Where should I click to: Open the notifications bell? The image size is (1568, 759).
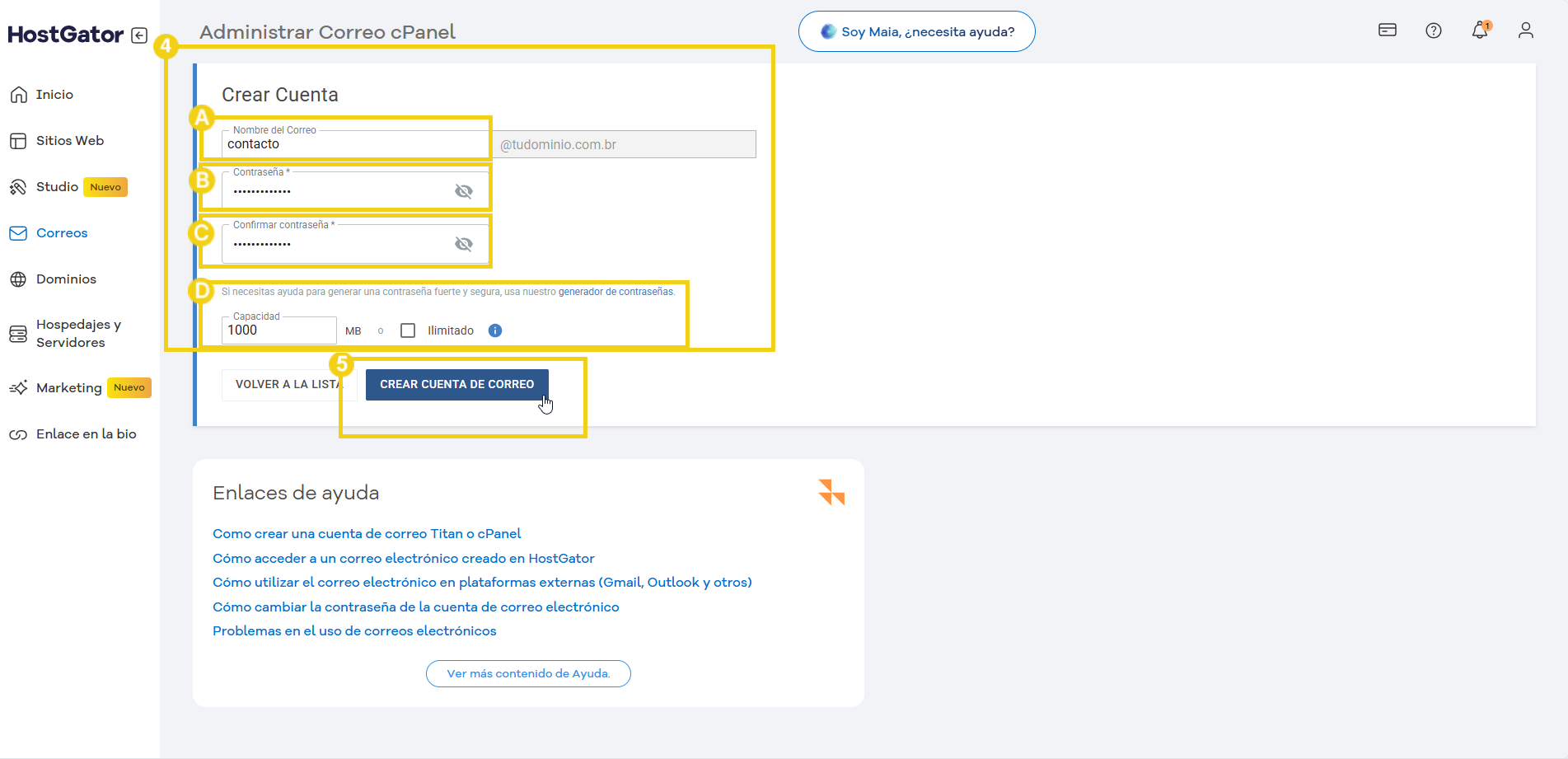tap(1479, 30)
